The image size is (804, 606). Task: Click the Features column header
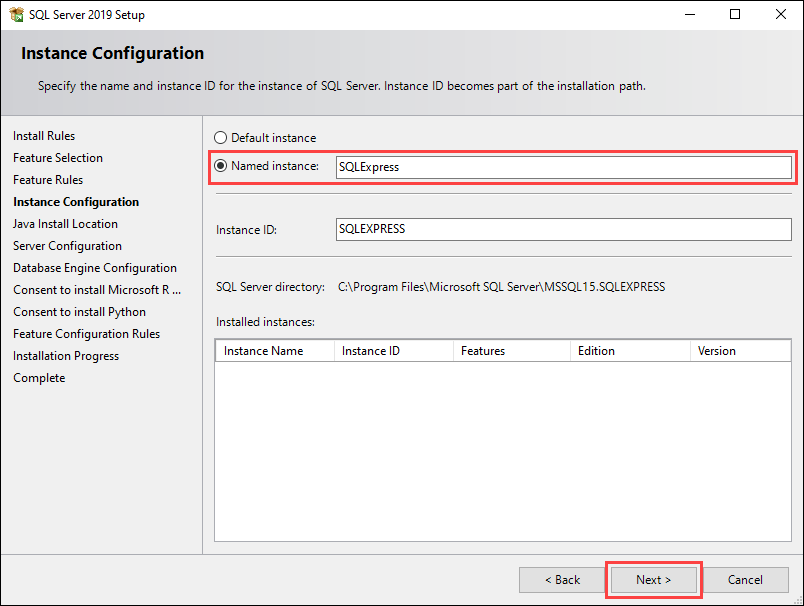coord(483,351)
